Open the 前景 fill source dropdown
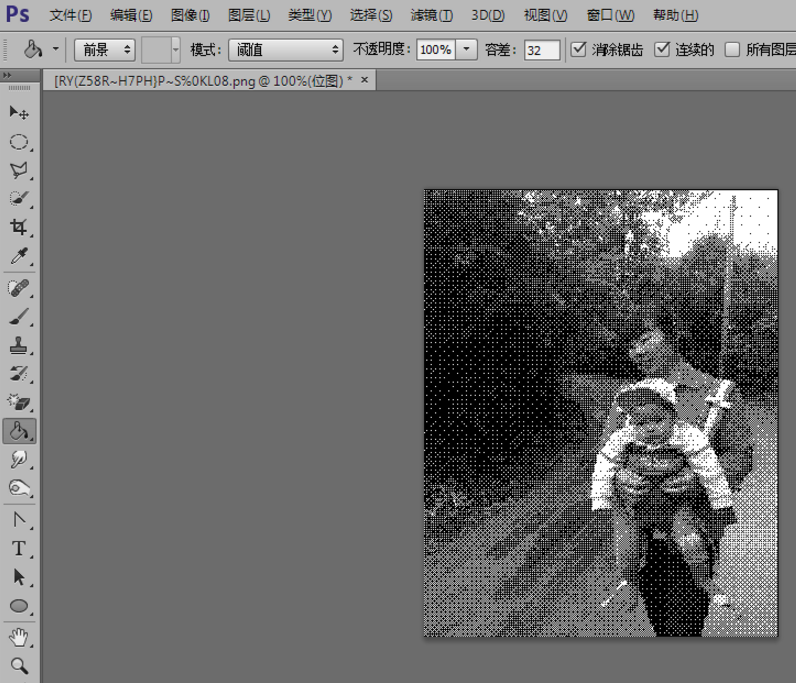The height and width of the screenshot is (683, 796). pos(105,50)
